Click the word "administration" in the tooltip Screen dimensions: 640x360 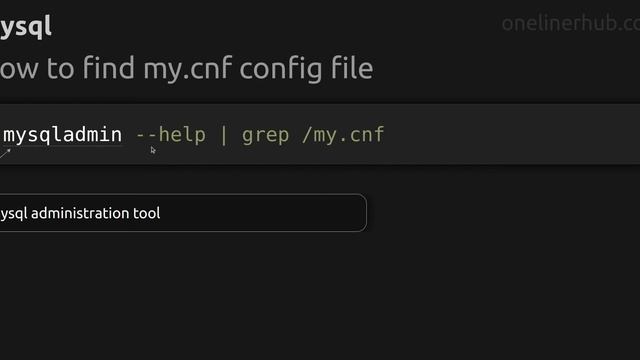click(x=81, y=213)
